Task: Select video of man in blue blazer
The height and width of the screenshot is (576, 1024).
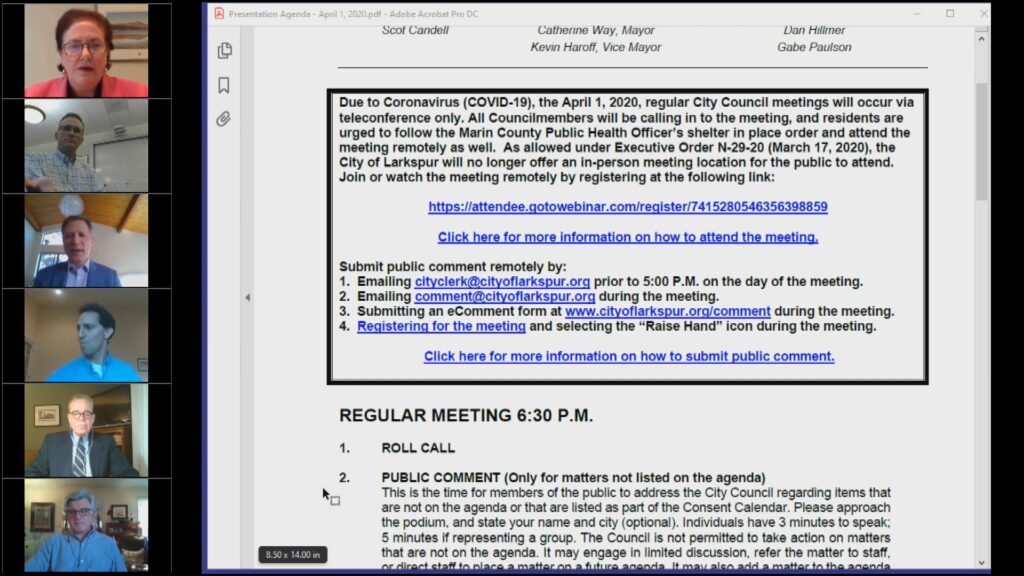Action: pyautogui.click(x=86, y=240)
